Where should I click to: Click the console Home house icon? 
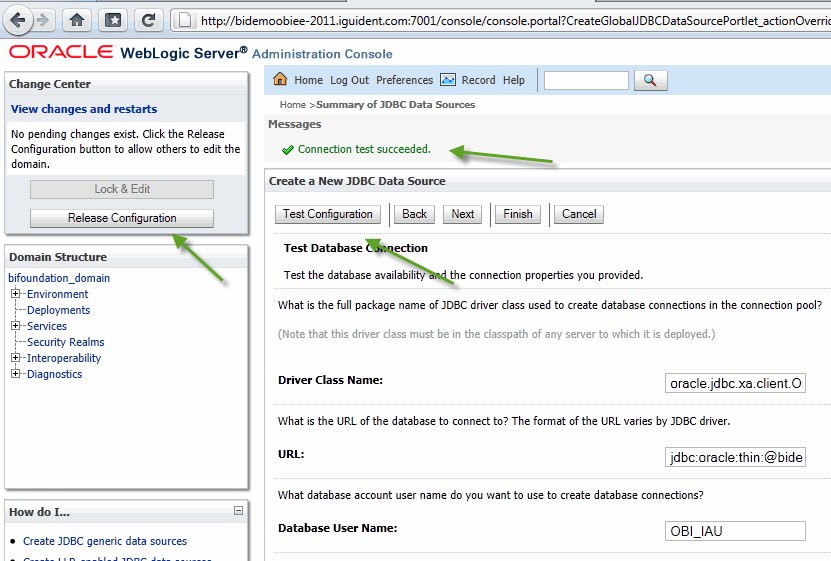[280, 79]
